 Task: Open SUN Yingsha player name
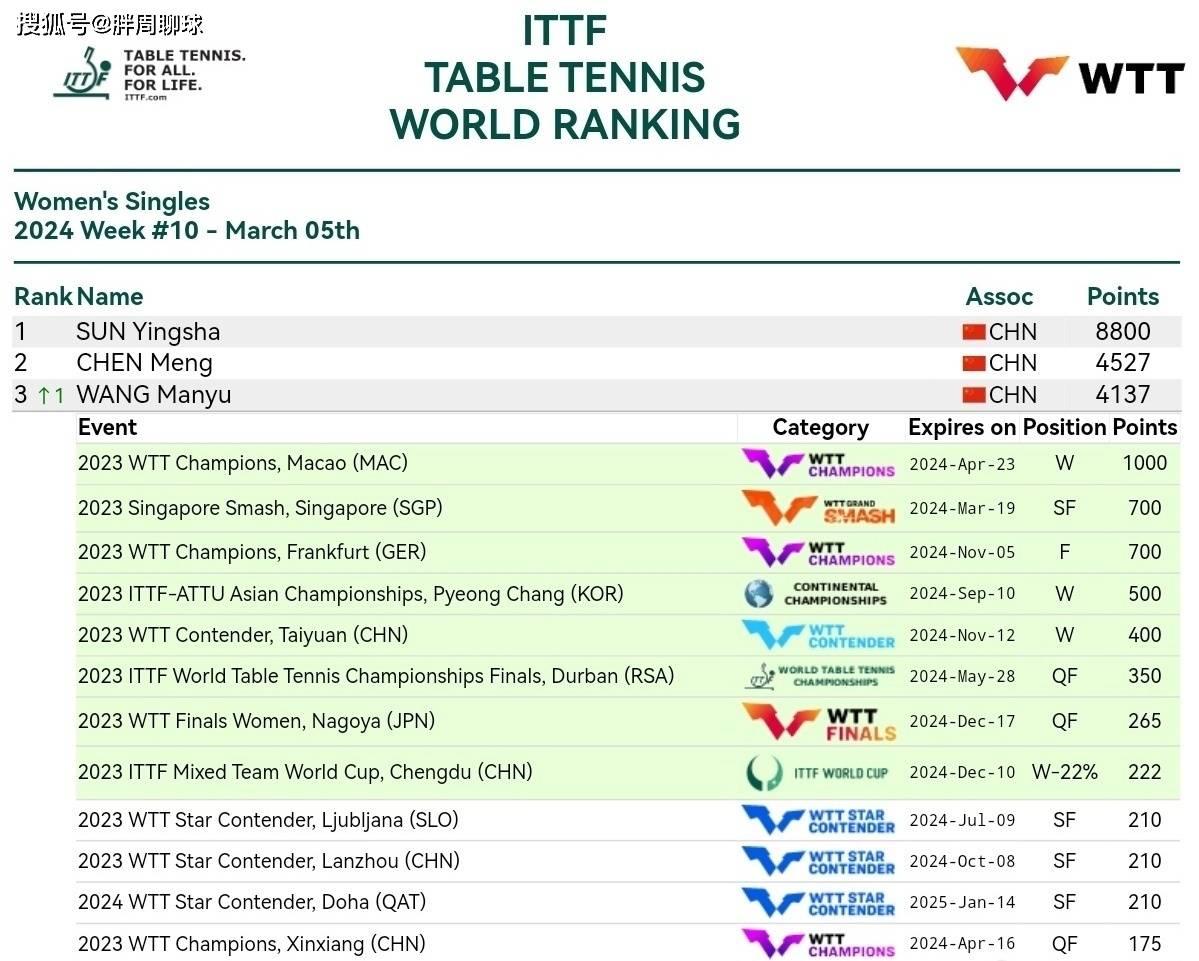tap(148, 332)
